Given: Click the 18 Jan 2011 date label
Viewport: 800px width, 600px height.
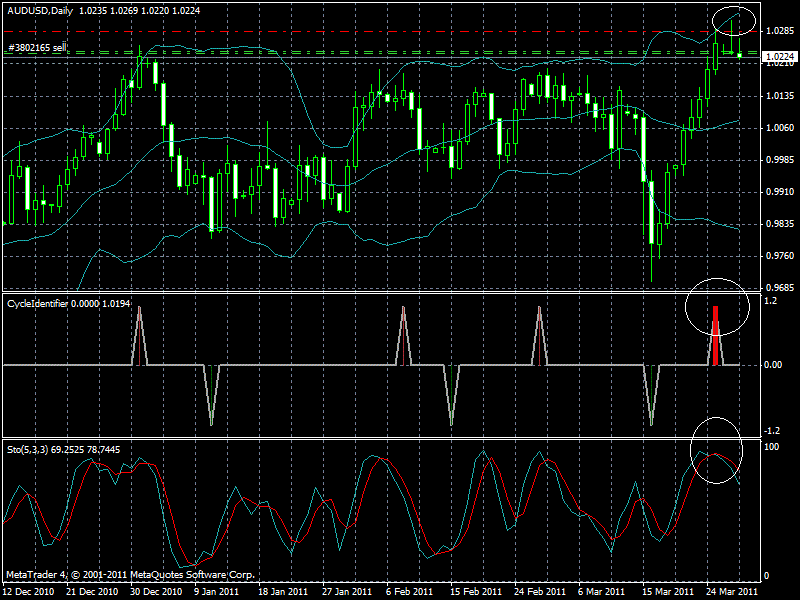Looking at the screenshot, I should click(x=283, y=592).
